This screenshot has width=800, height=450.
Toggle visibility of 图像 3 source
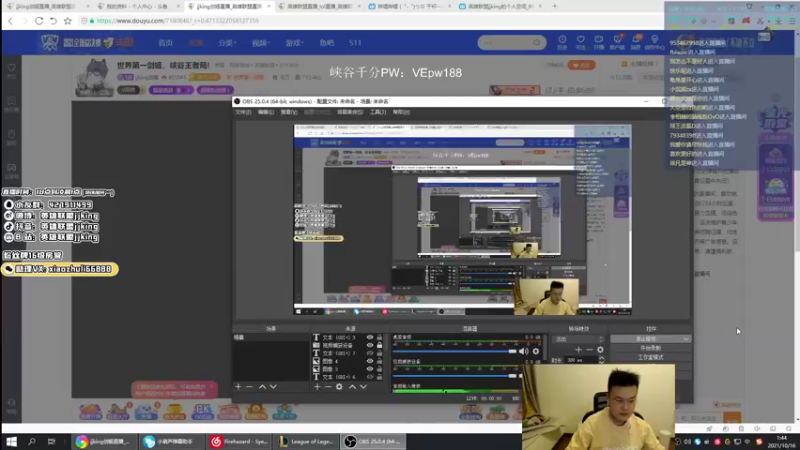pyautogui.click(x=370, y=369)
